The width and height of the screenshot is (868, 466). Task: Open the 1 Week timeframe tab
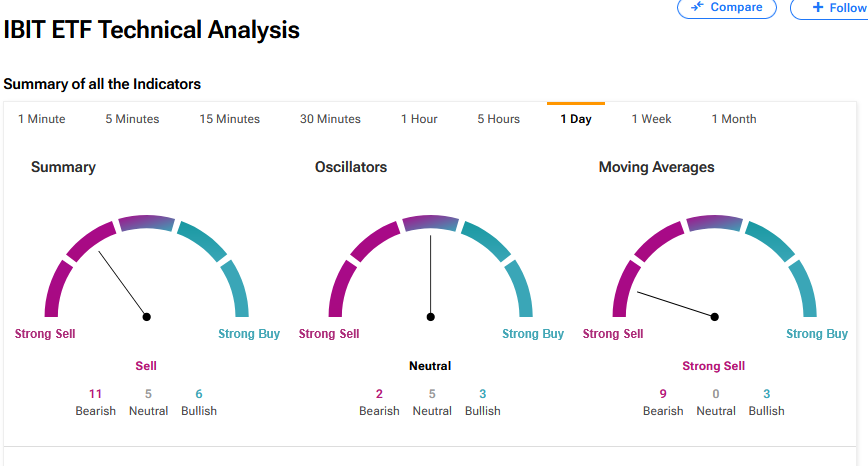[651, 119]
